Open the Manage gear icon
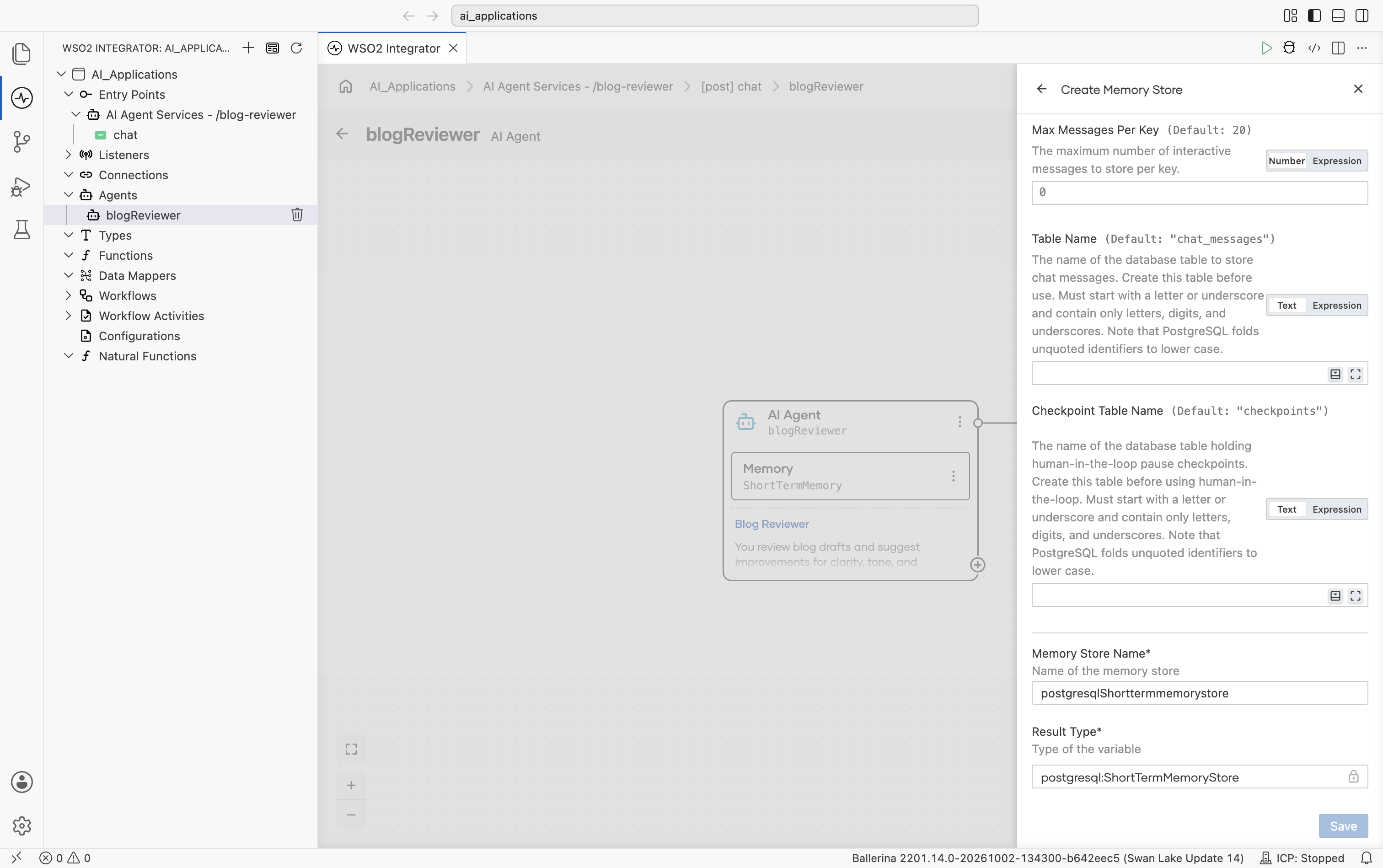Screen dimensions: 1383x868 click(x=22, y=825)
